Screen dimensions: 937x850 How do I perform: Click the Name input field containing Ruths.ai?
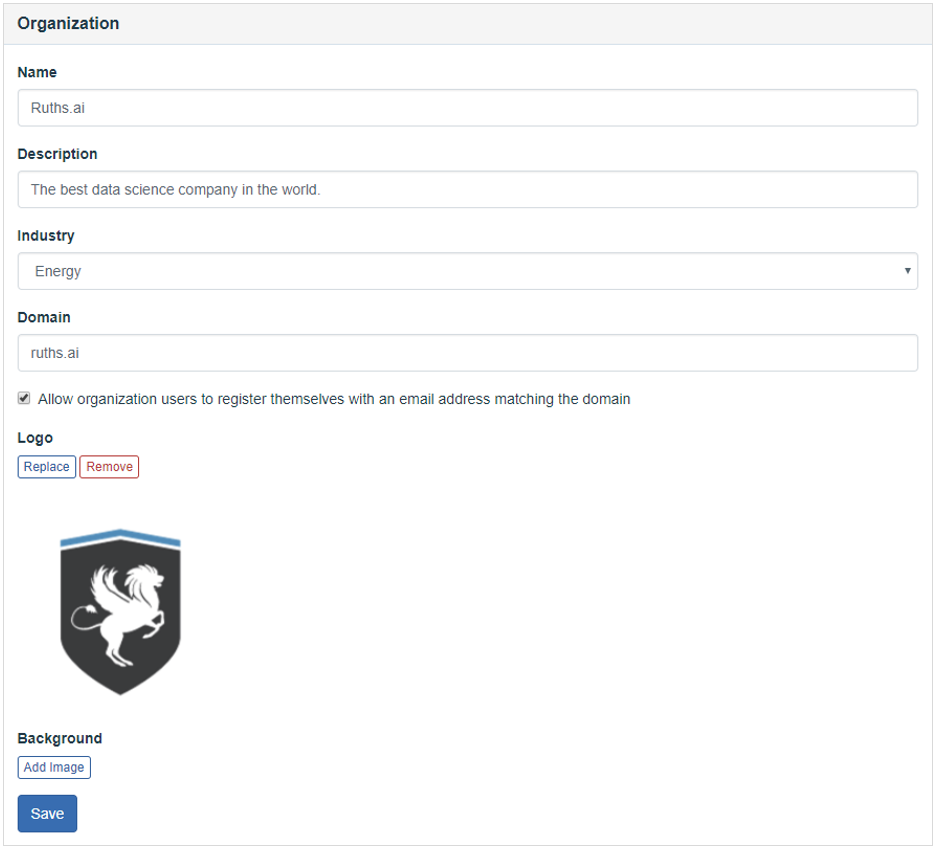[467, 108]
